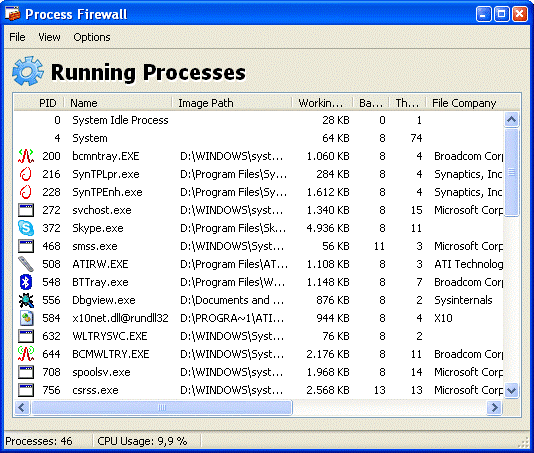This screenshot has width=534, height=453.
Task: Select the spoolsv.exe process row
Action: coord(260,372)
